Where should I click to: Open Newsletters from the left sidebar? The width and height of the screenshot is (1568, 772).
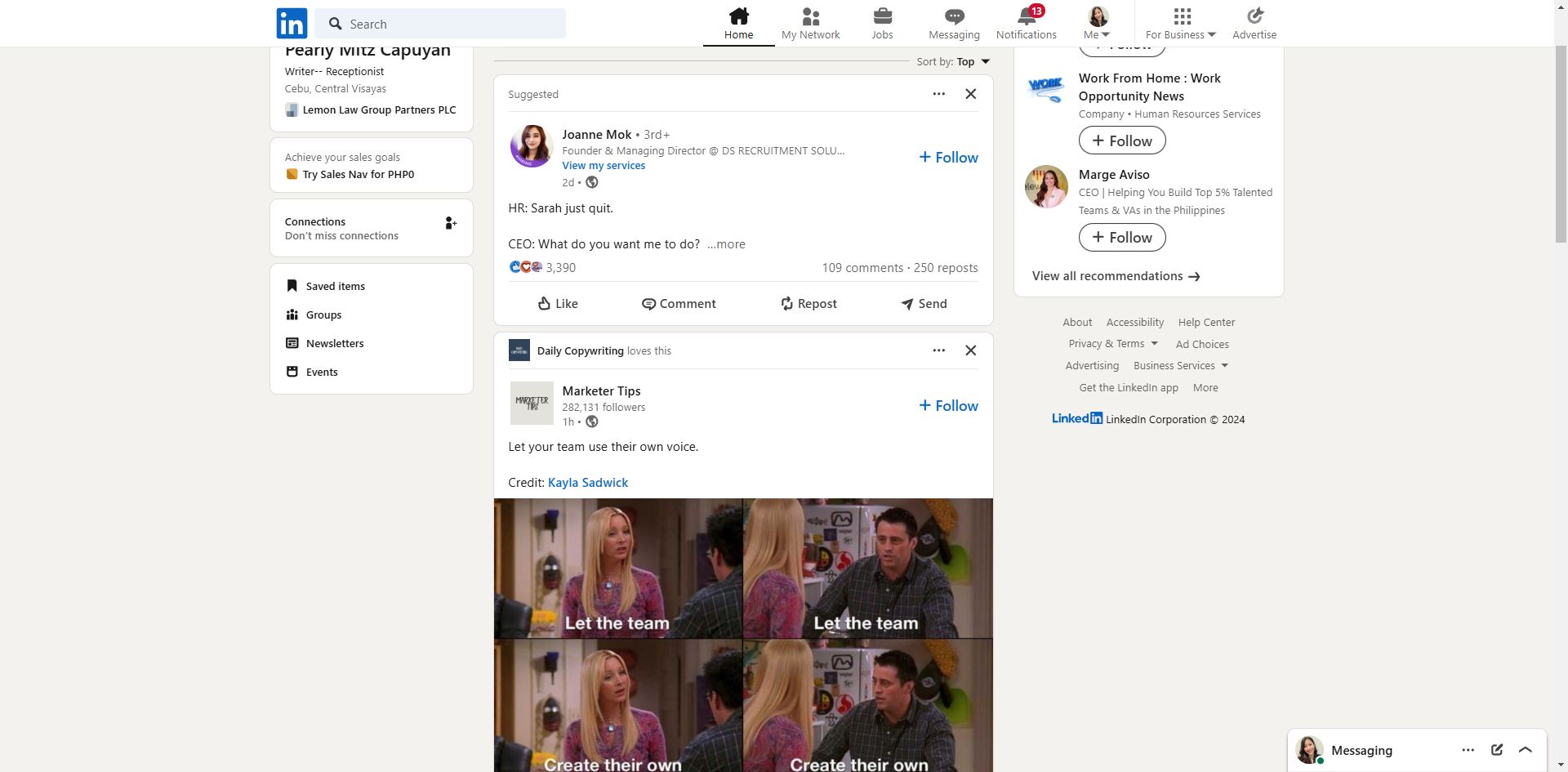pos(335,344)
